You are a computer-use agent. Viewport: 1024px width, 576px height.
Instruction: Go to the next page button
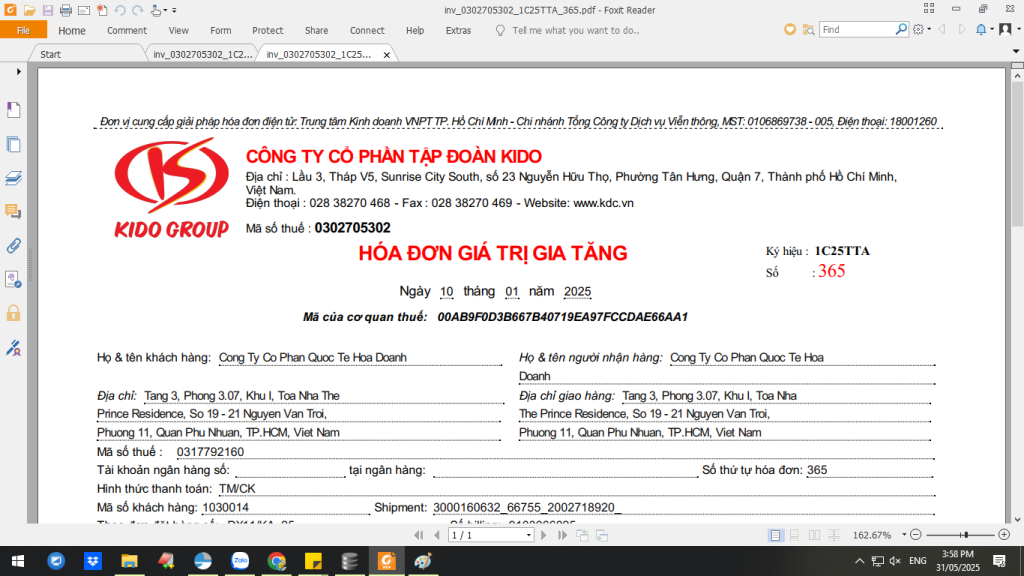pyautogui.click(x=543, y=535)
